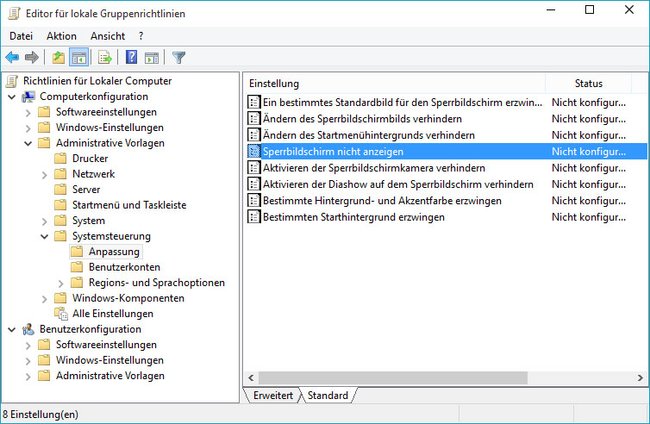Click the Richtlinien für Lokaler Computer scroll icon

click(12, 81)
